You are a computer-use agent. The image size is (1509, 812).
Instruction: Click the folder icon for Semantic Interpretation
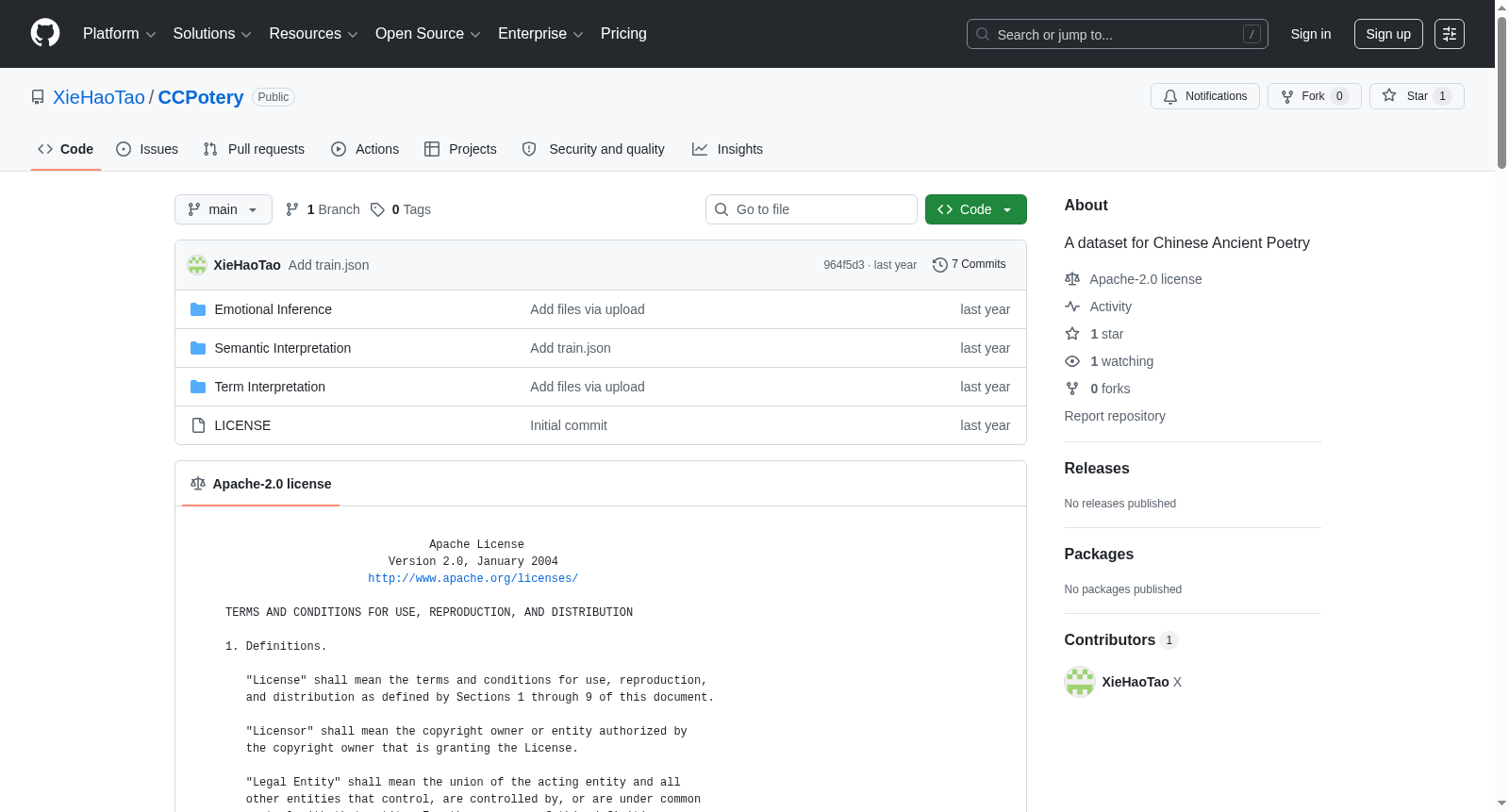[198, 348]
